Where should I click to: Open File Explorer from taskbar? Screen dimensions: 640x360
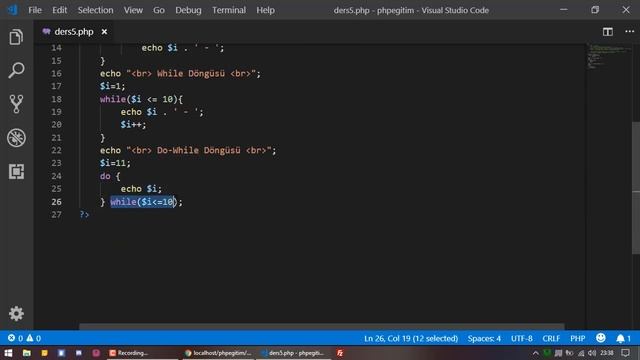[27, 353]
